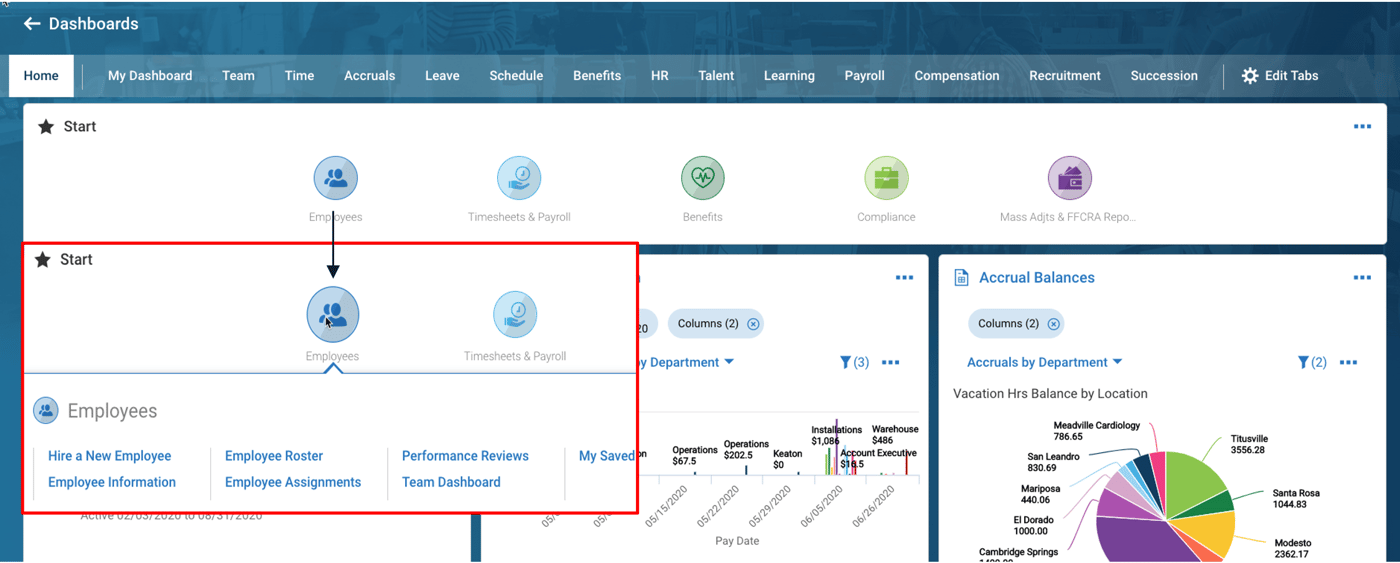Open the Talent tab

tap(716, 76)
